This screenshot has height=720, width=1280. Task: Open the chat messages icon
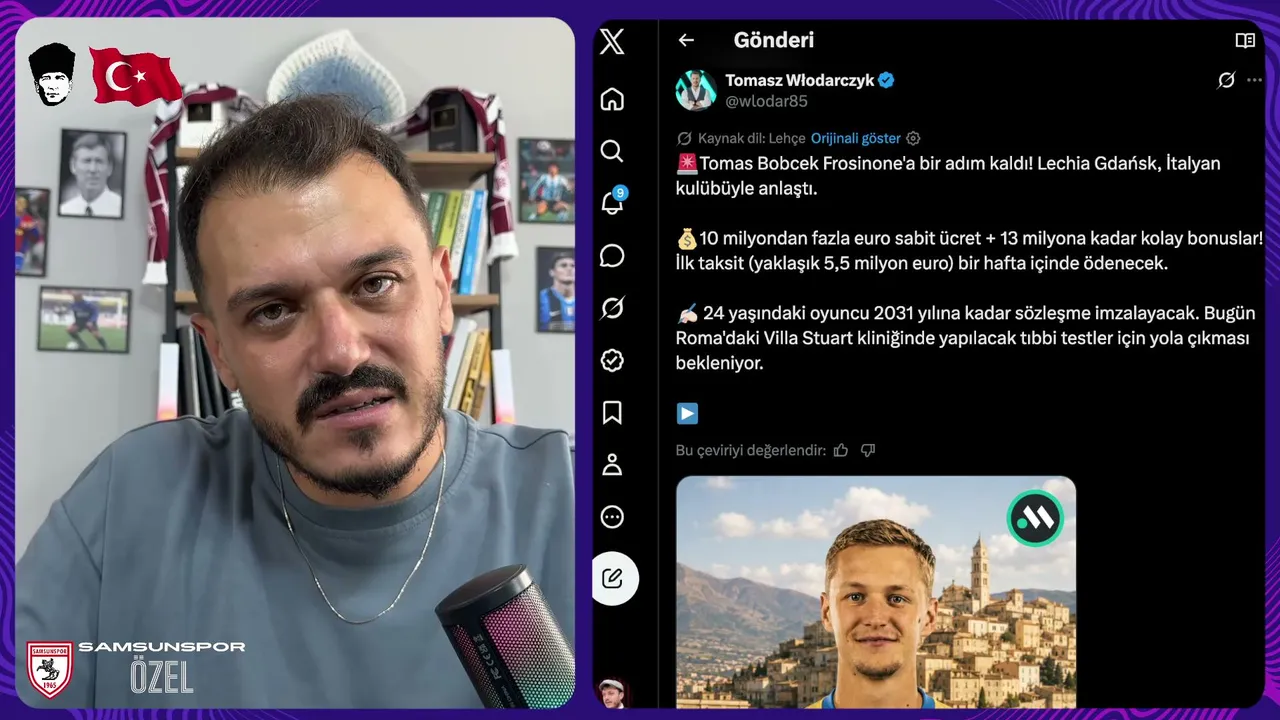(612, 256)
